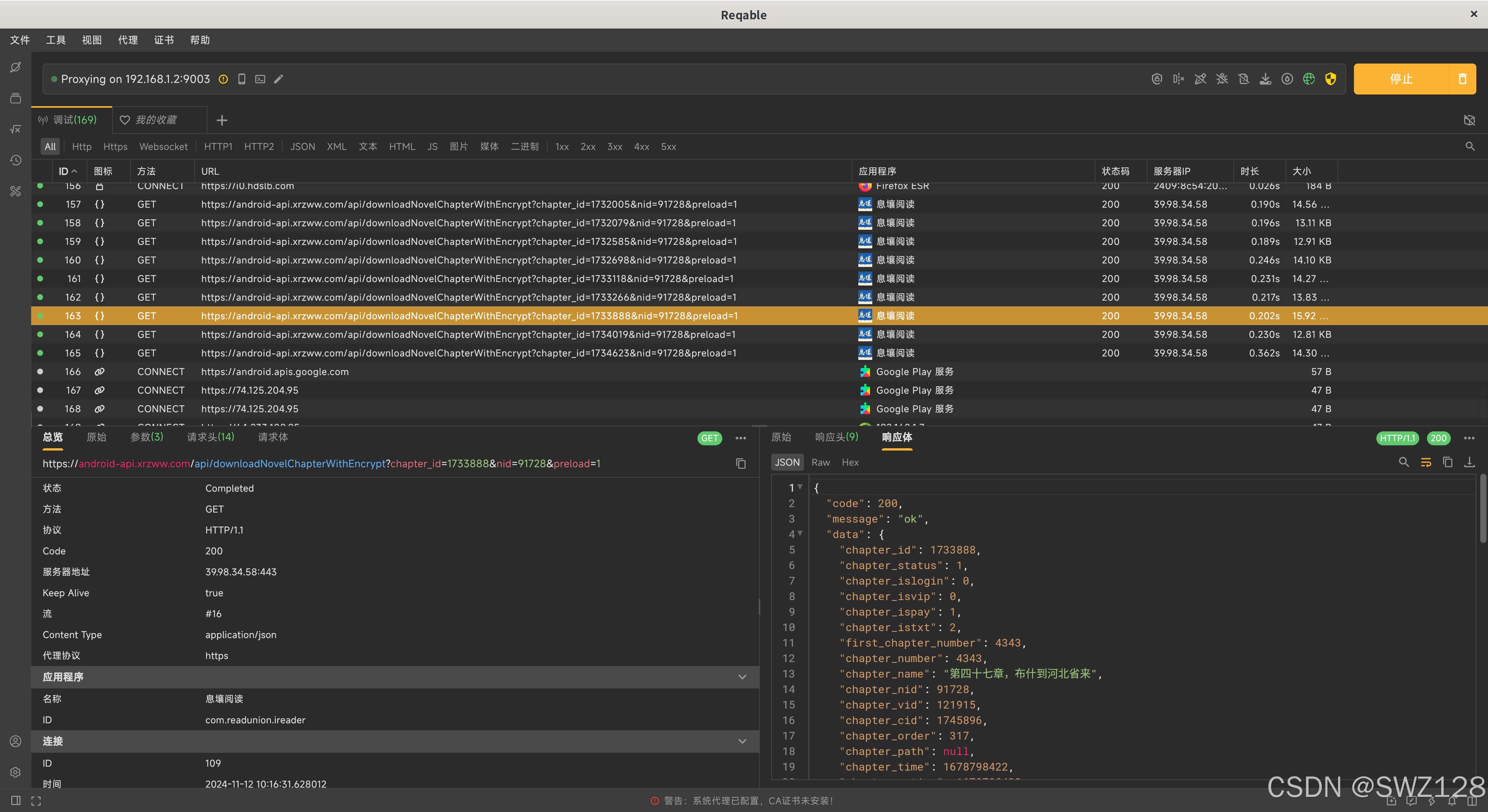Toggle word wrap in response body toolbar
Viewport: 1488px width, 812px height.
tap(1426, 462)
